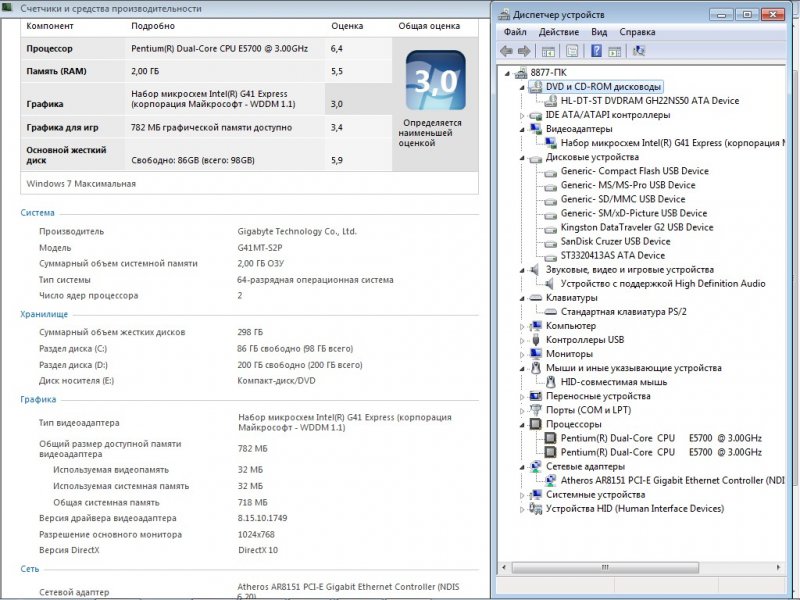The height and width of the screenshot is (600, 800).
Task: Open the Файл menu
Action: (515, 32)
